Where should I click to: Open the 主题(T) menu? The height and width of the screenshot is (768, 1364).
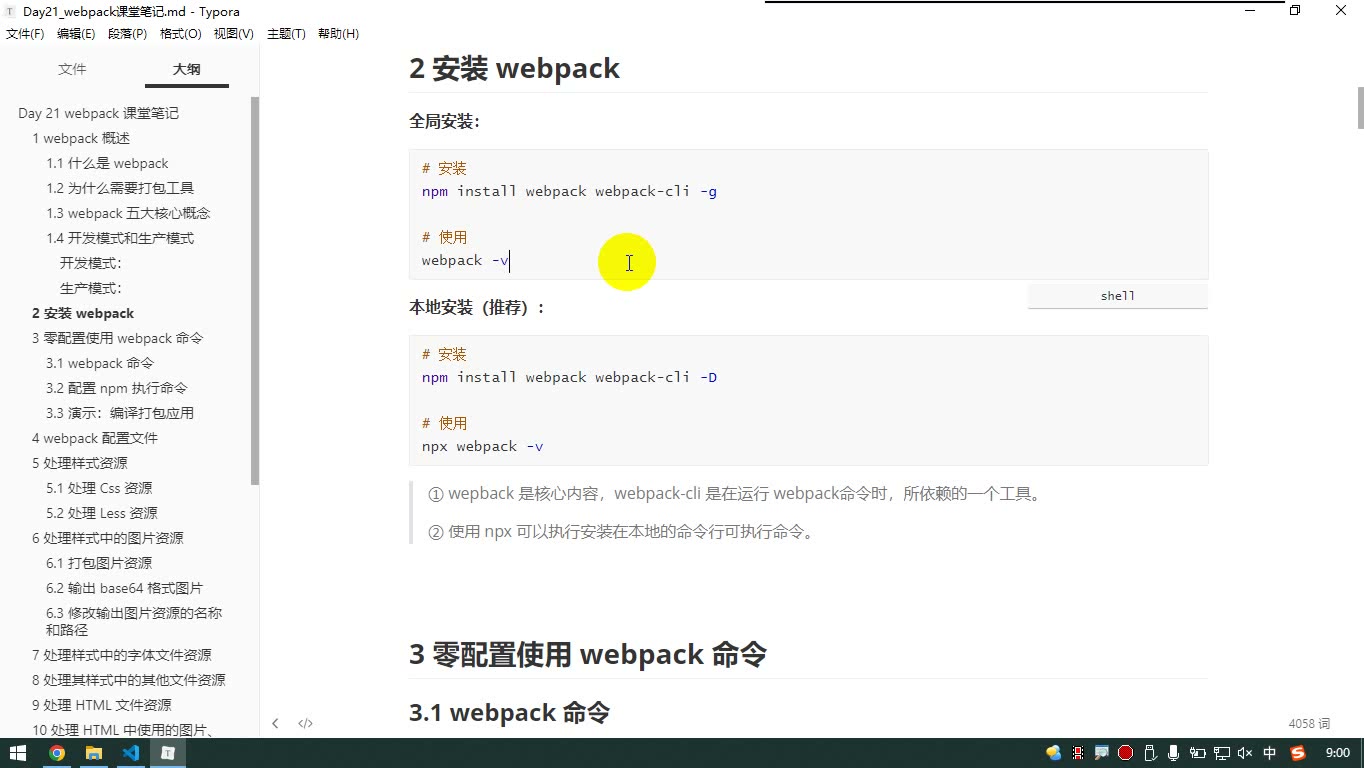click(286, 34)
